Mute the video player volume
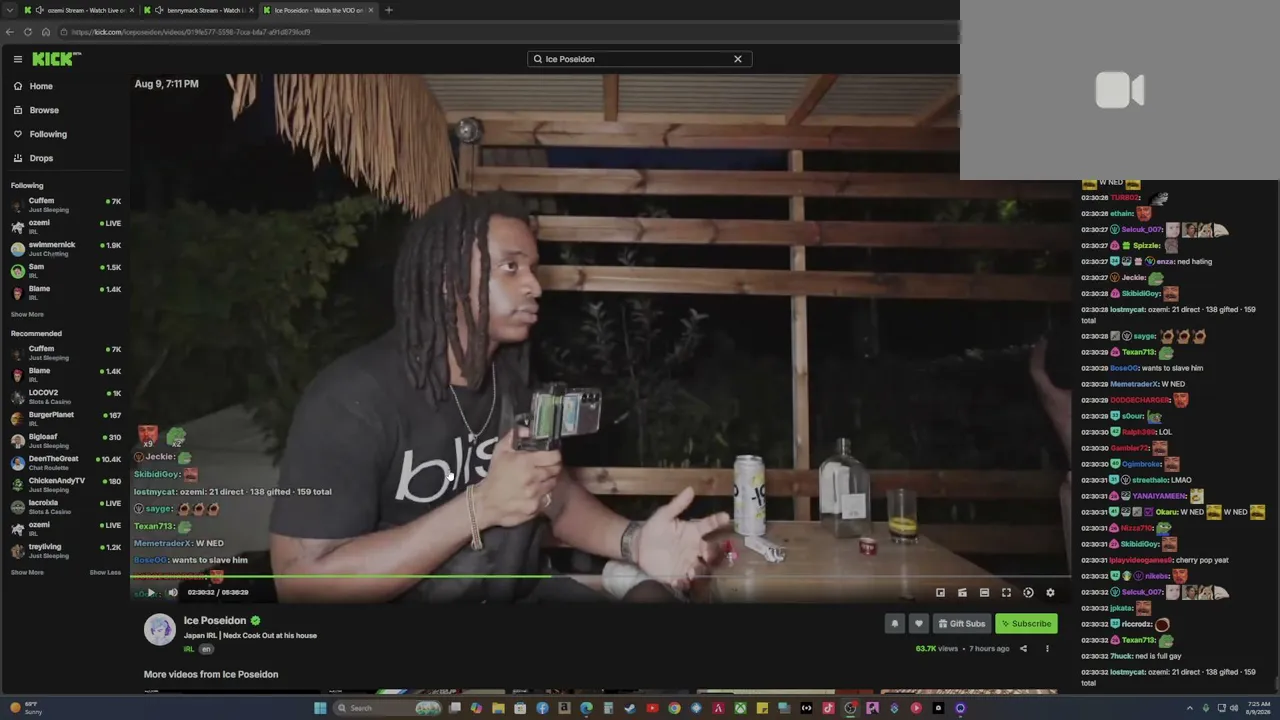This screenshot has height=720, width=1280. point(172,593)
